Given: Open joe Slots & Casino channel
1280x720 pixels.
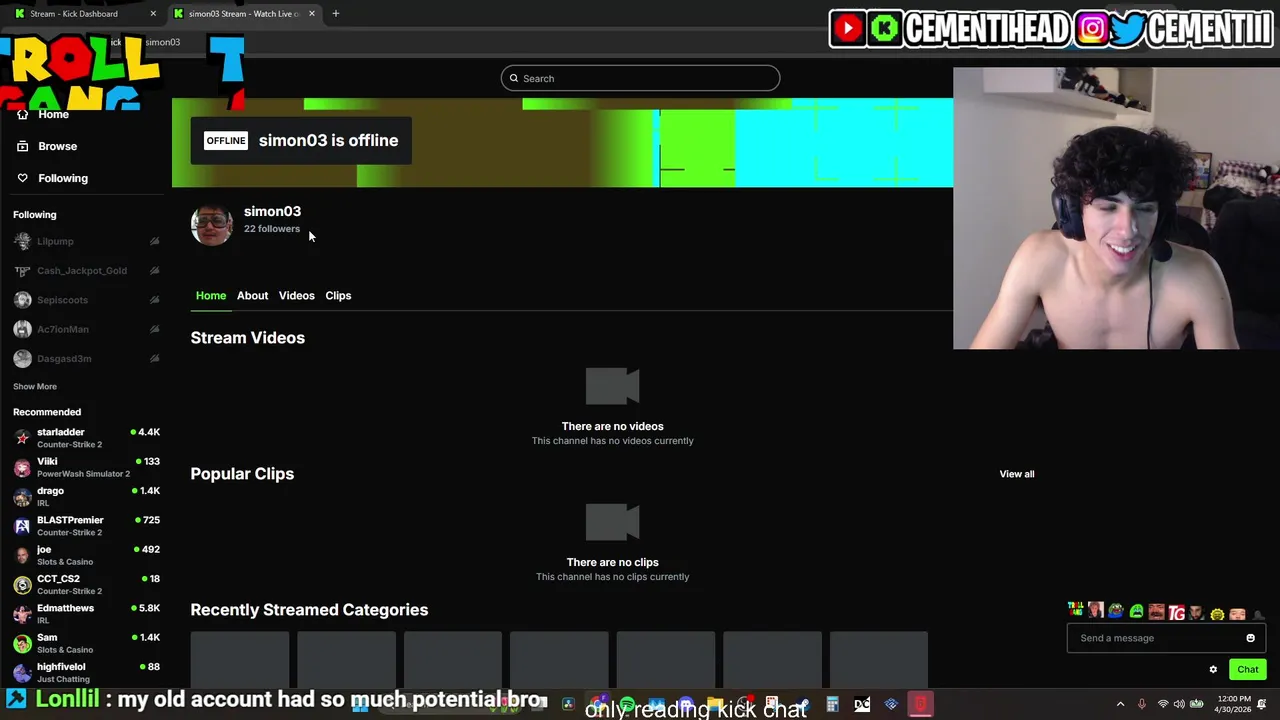Looking at the screenshot, I should click(86, 555).
